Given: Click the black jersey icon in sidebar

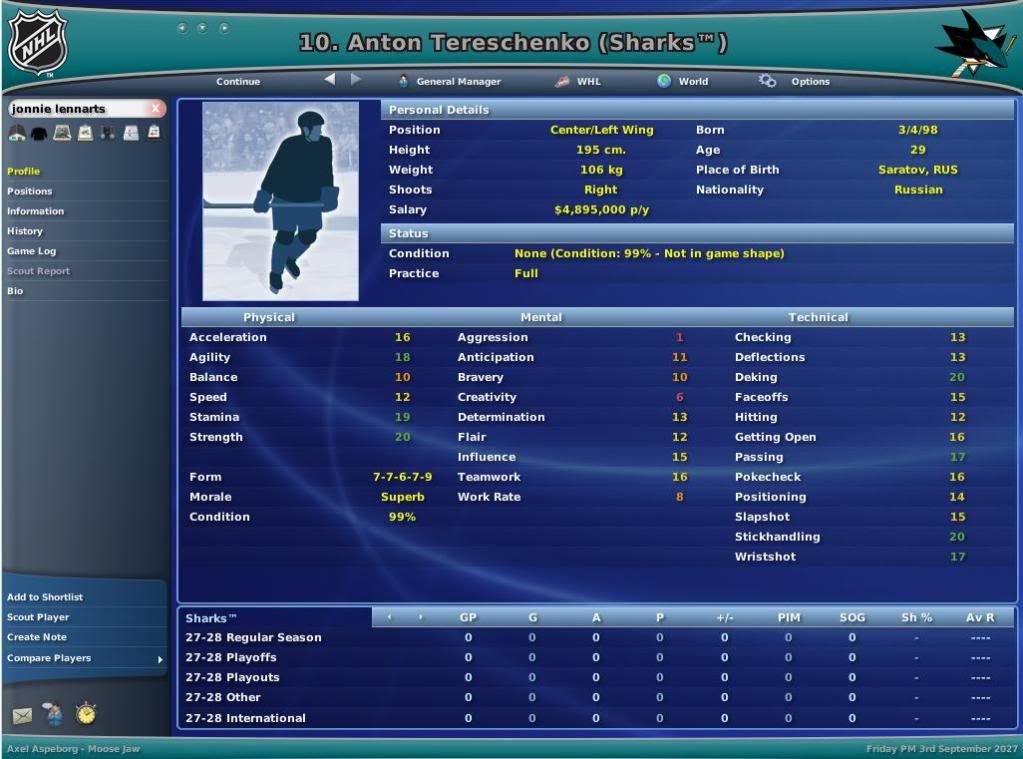Looking at the screenshot, I should click(x=39, y=133).
